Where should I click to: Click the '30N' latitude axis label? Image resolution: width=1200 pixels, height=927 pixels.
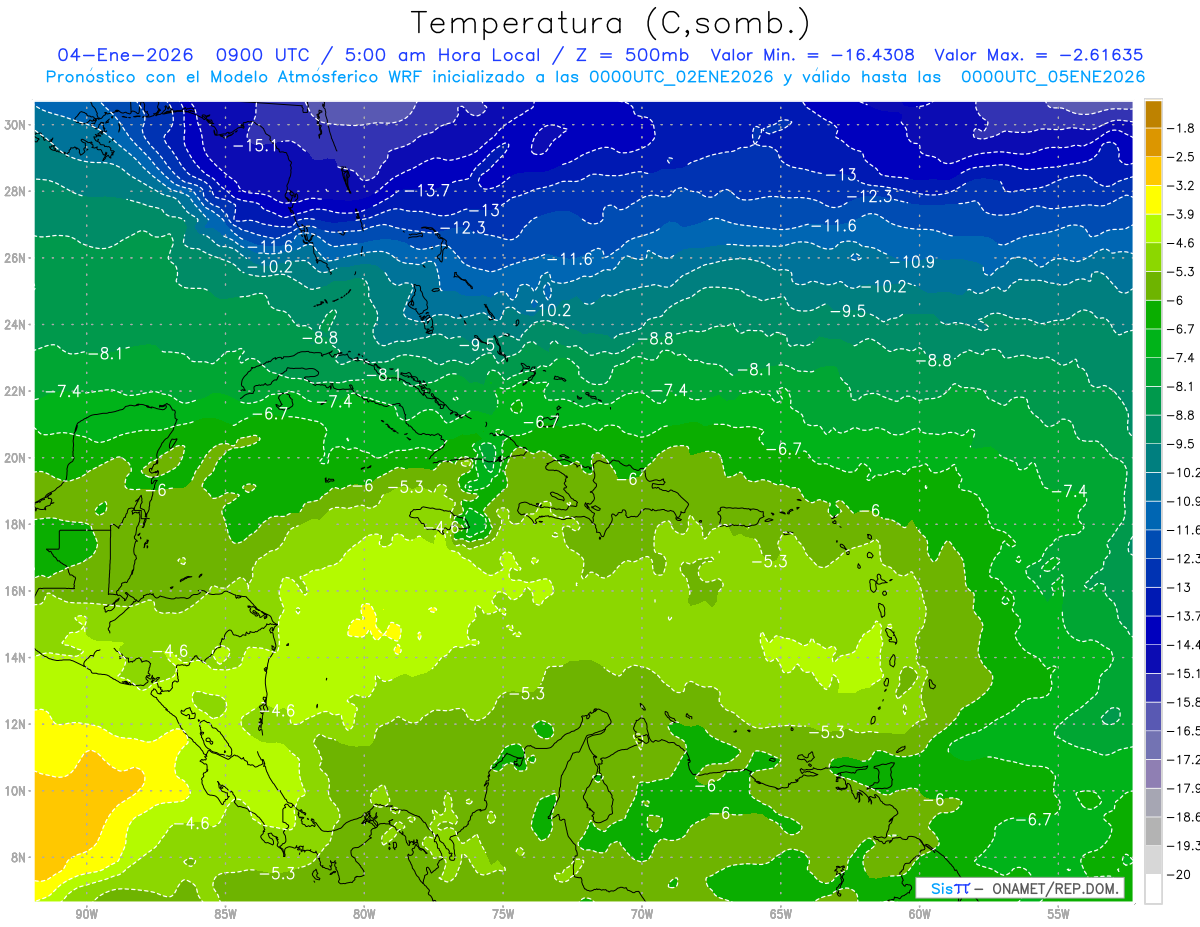click(17, 125)
